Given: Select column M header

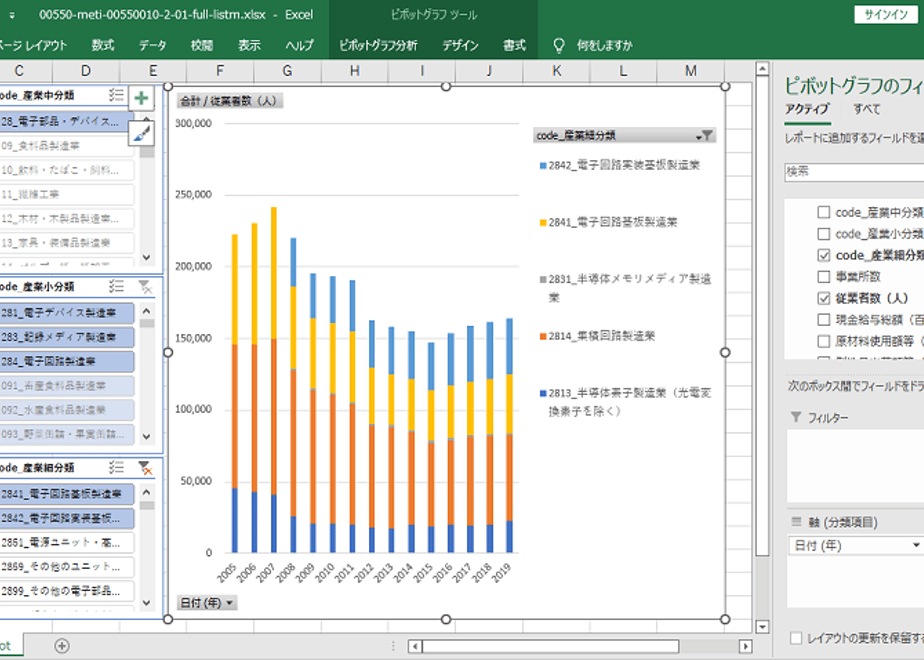Looking at the screenshot, I should coord(691,71).
